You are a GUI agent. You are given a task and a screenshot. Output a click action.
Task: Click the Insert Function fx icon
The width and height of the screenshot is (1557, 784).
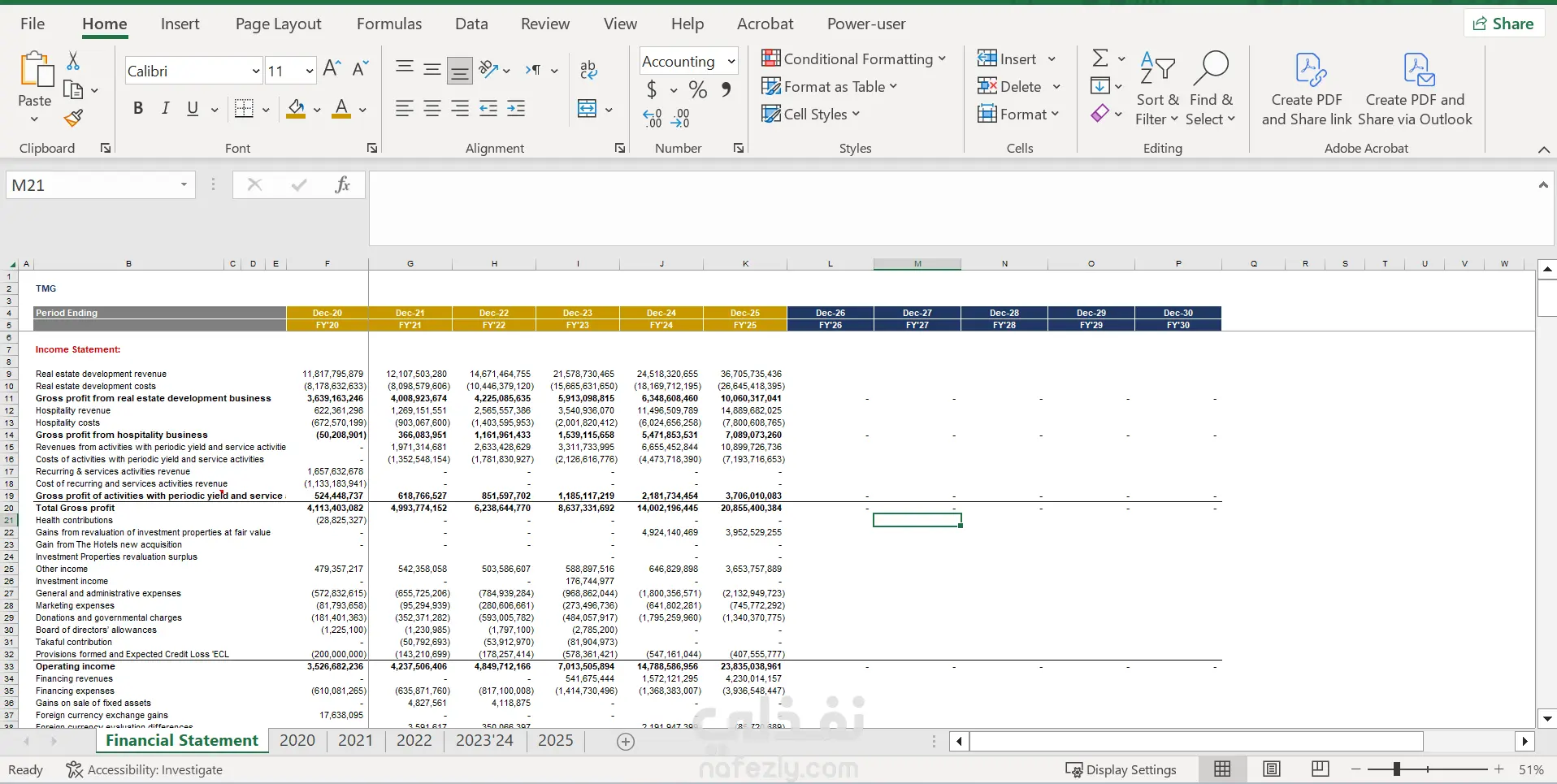coord(342,185)
